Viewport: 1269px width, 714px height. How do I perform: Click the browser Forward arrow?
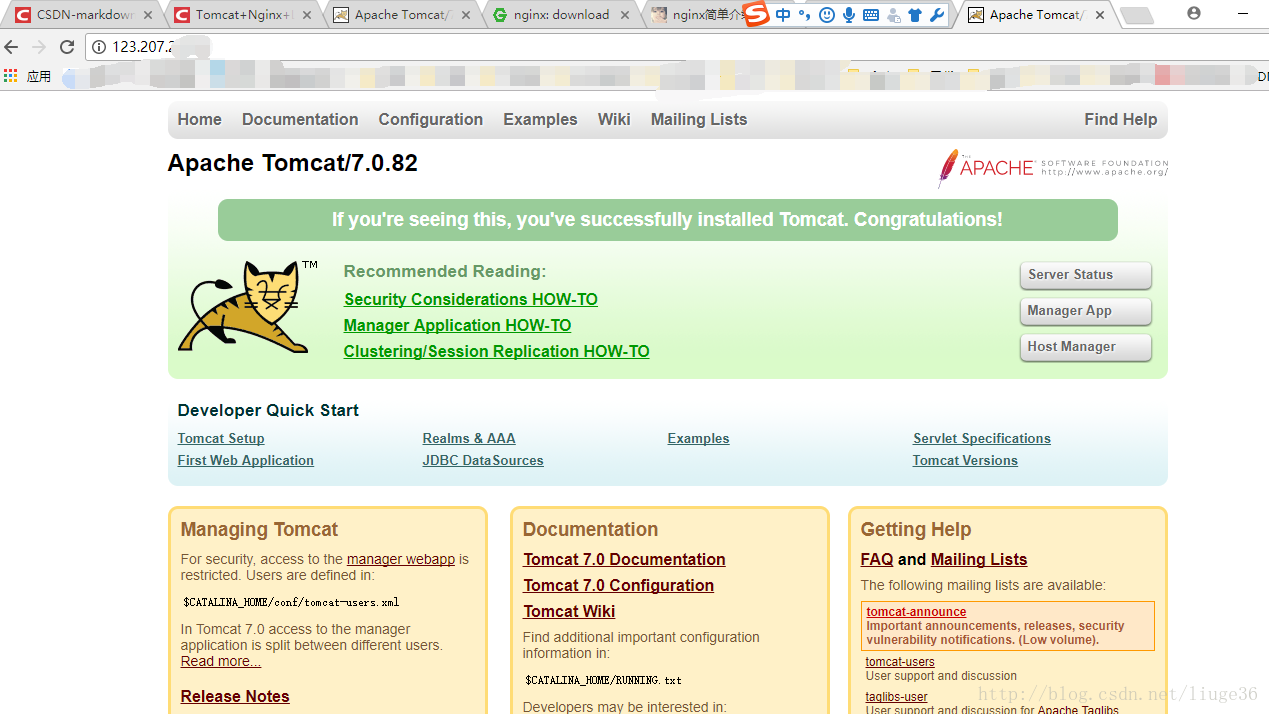39,47
